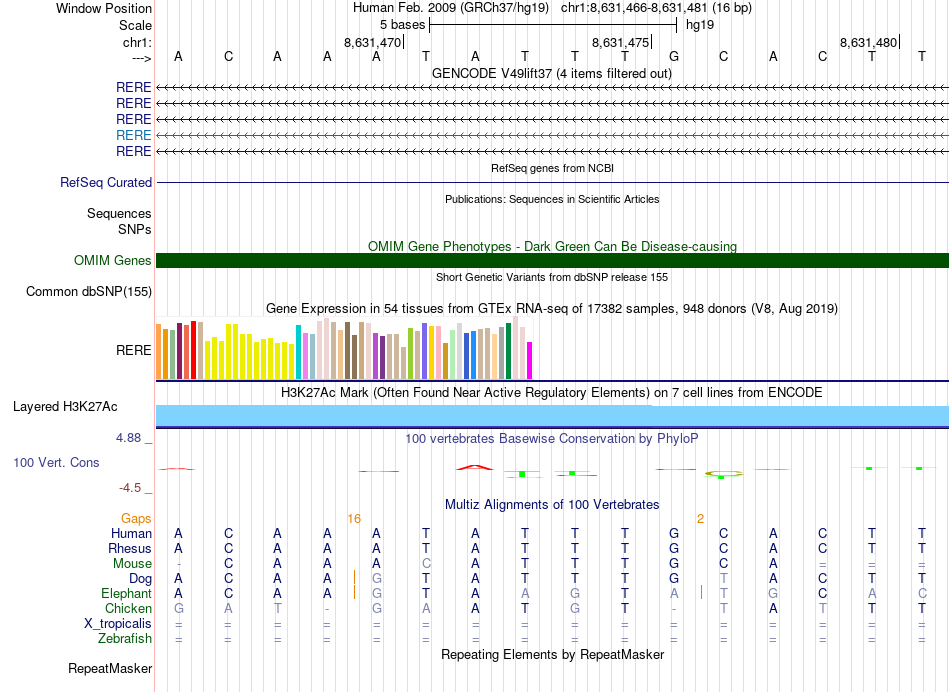950x692 pixels.
Task: Click the chr1:8,631,466-8,631,481 (16 bp) position text
Action: [656, 8]
